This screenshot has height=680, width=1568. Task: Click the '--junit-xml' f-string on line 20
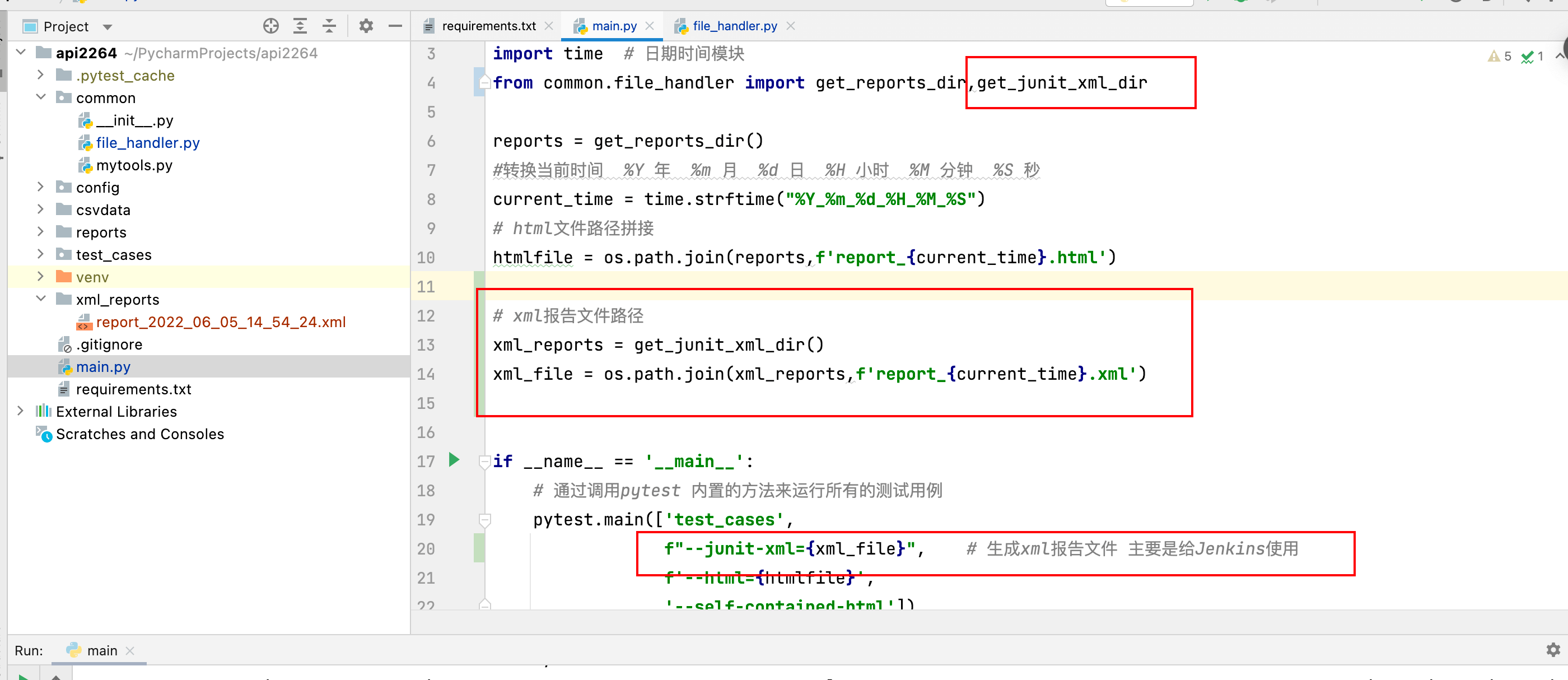790,549
